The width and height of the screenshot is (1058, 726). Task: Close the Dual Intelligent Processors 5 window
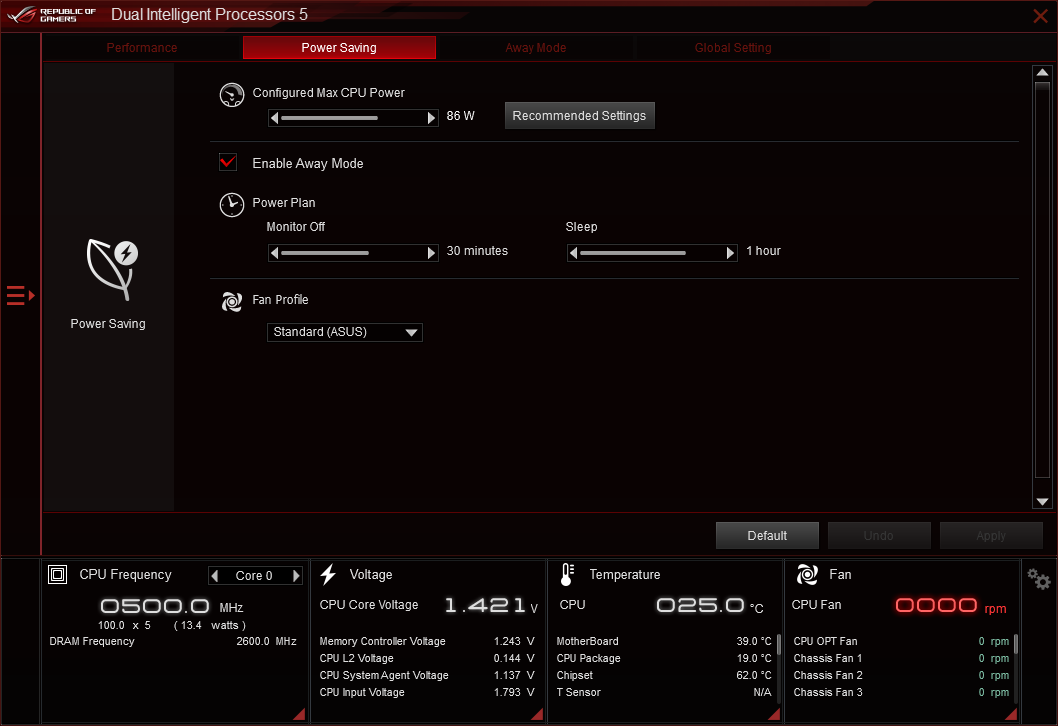coord(1040,16)
